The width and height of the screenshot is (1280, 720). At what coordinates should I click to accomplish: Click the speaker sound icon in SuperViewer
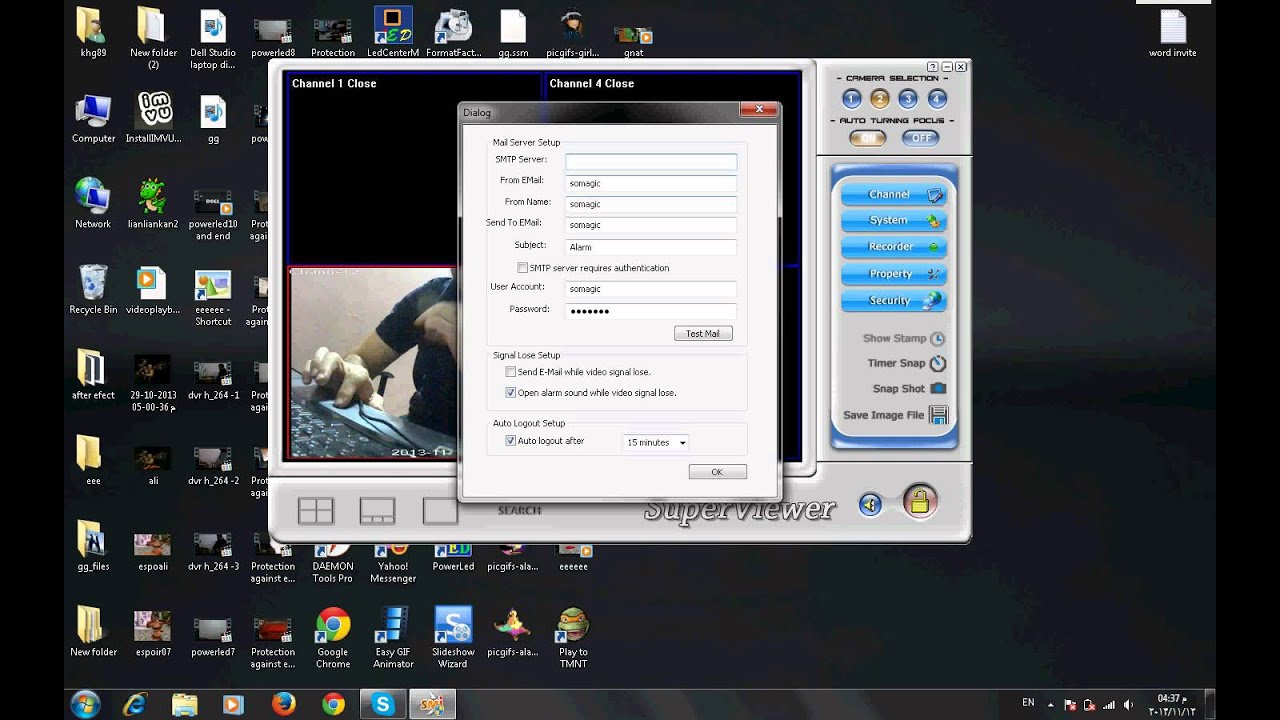(870, 505)
